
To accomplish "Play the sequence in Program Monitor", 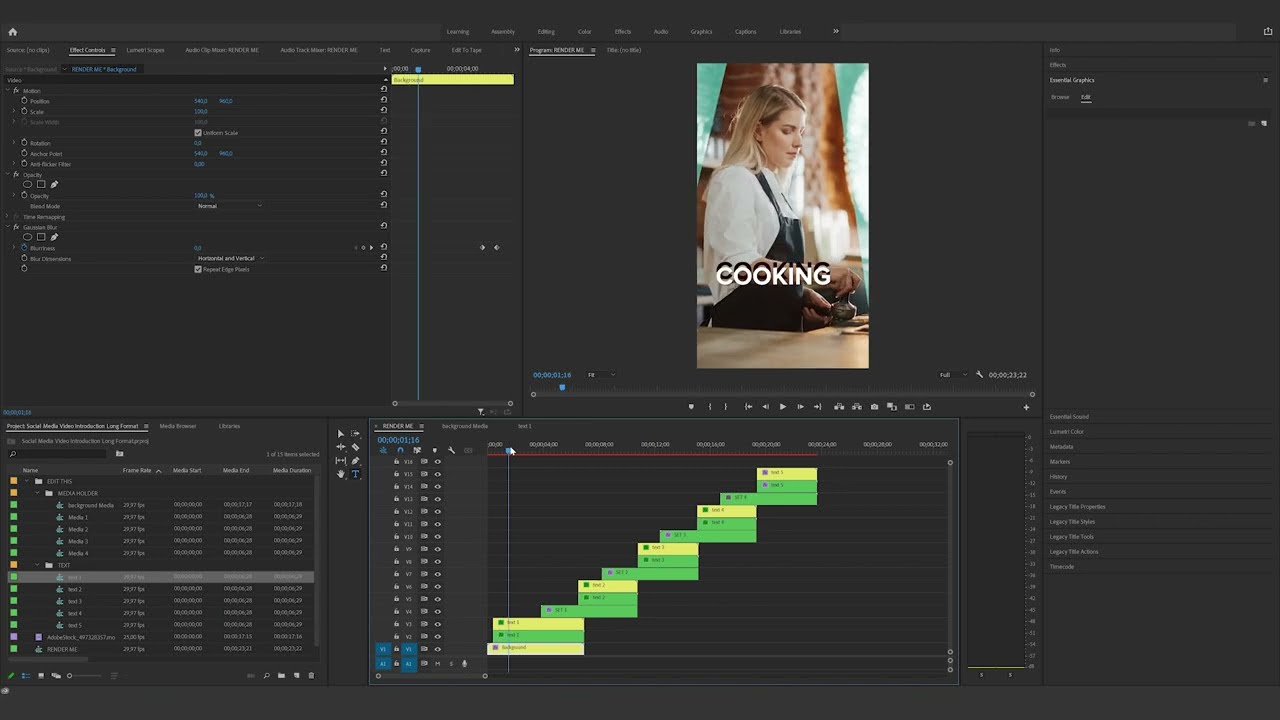I will point(782,407).
